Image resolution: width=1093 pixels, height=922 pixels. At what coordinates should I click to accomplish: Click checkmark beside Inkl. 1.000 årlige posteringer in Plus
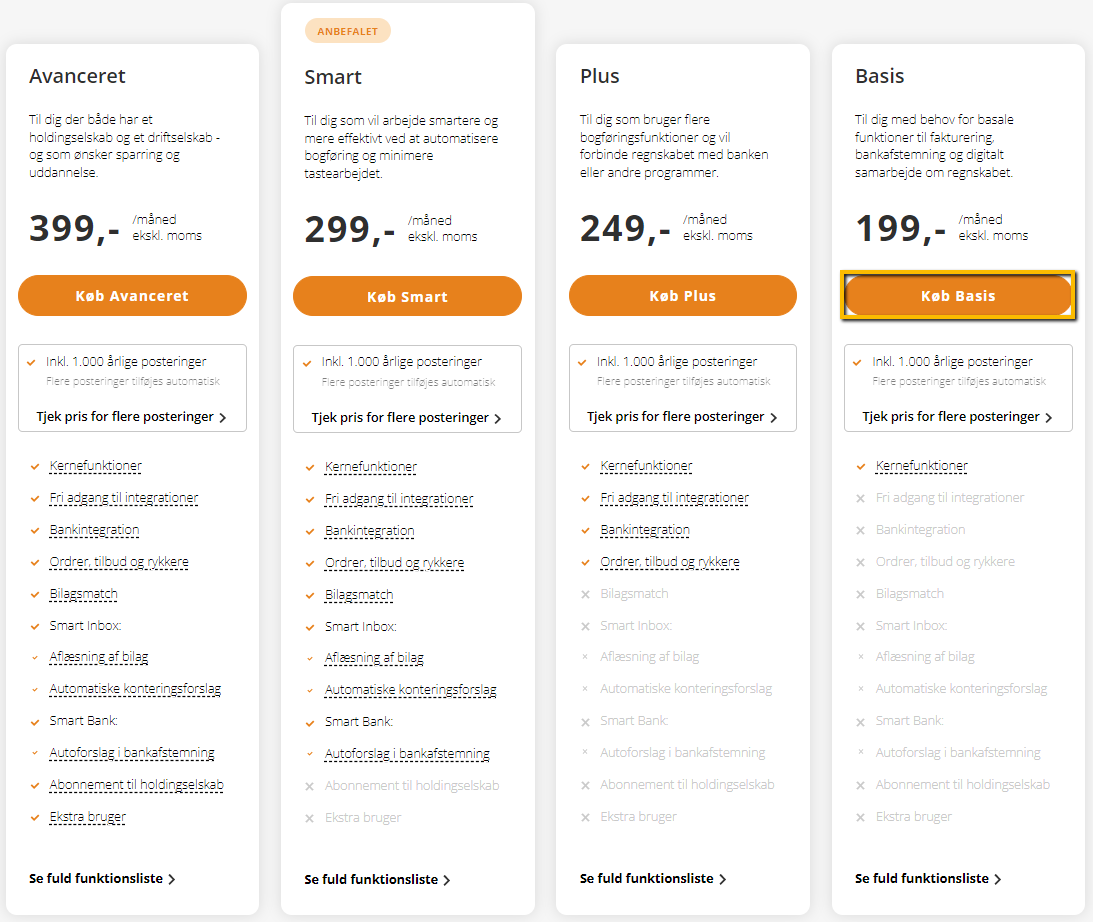(582, 362)
